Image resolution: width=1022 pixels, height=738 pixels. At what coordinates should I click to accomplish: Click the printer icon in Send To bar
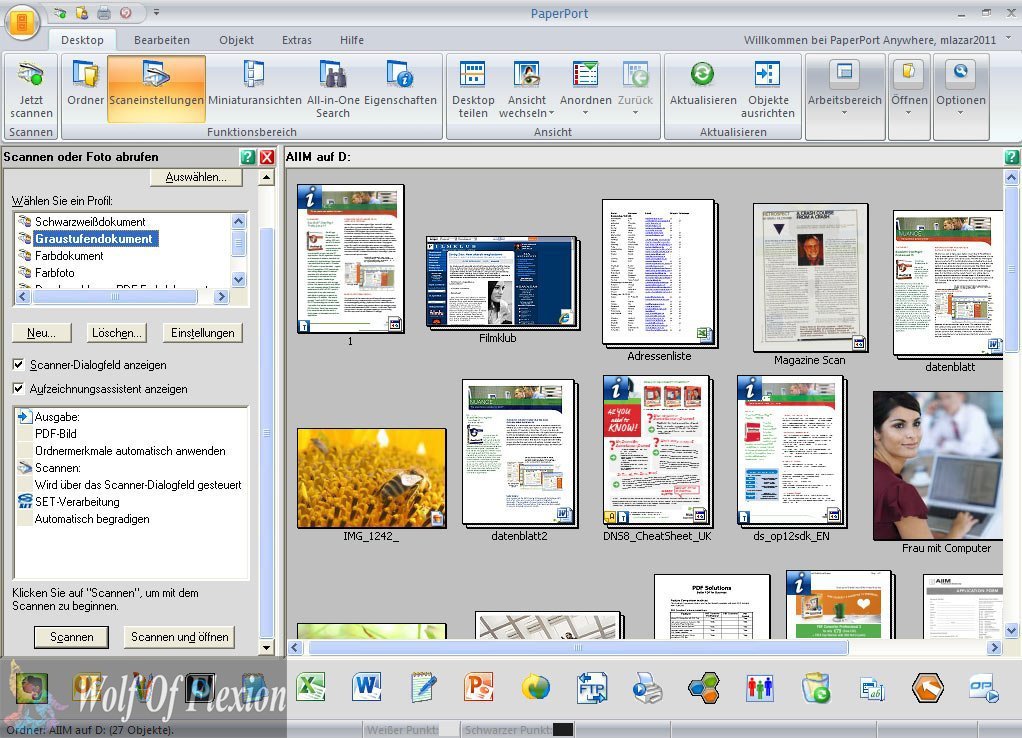coord(647,688)
